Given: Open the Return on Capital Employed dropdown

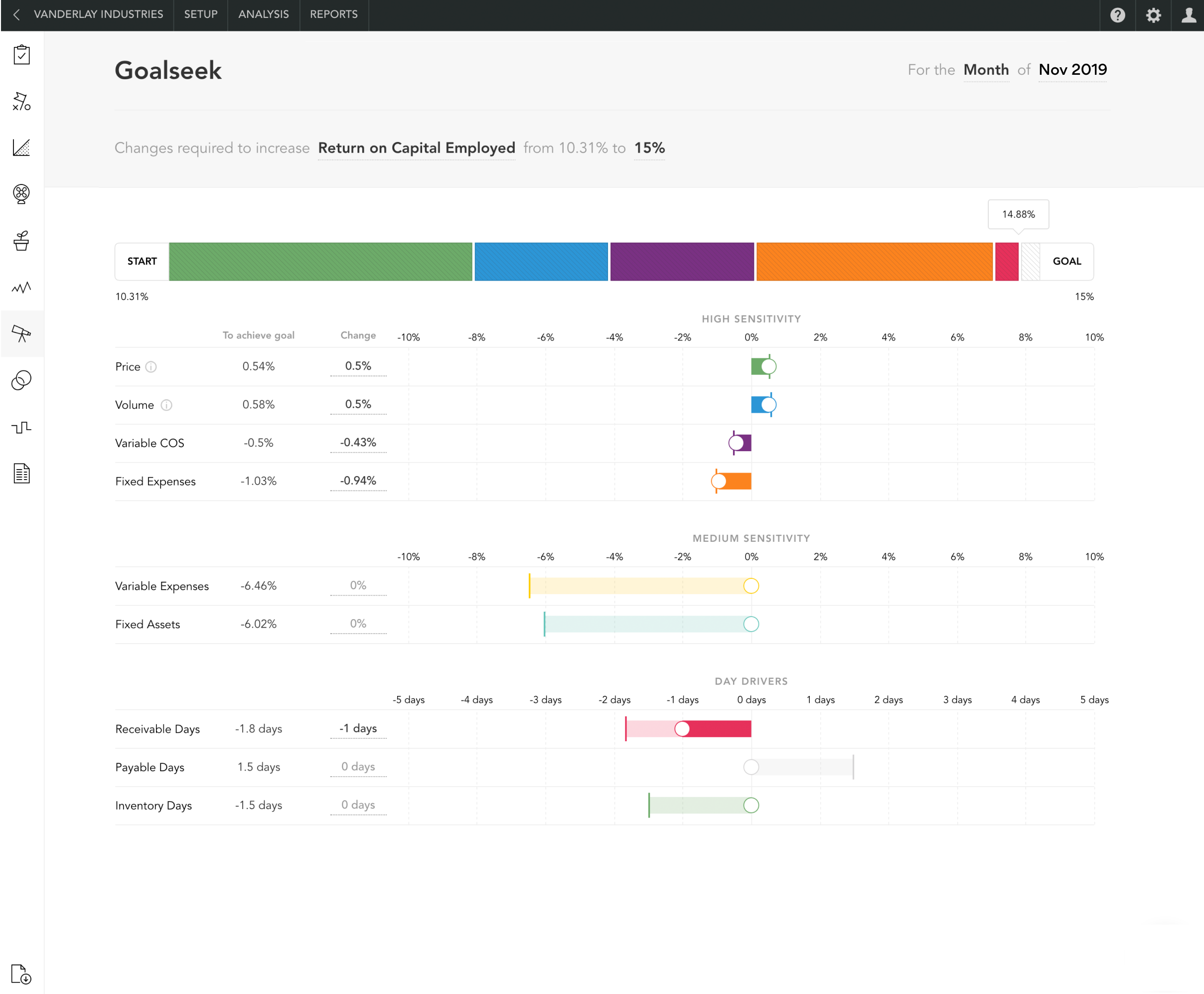Looking at the screenshot, I should (417, 148).
